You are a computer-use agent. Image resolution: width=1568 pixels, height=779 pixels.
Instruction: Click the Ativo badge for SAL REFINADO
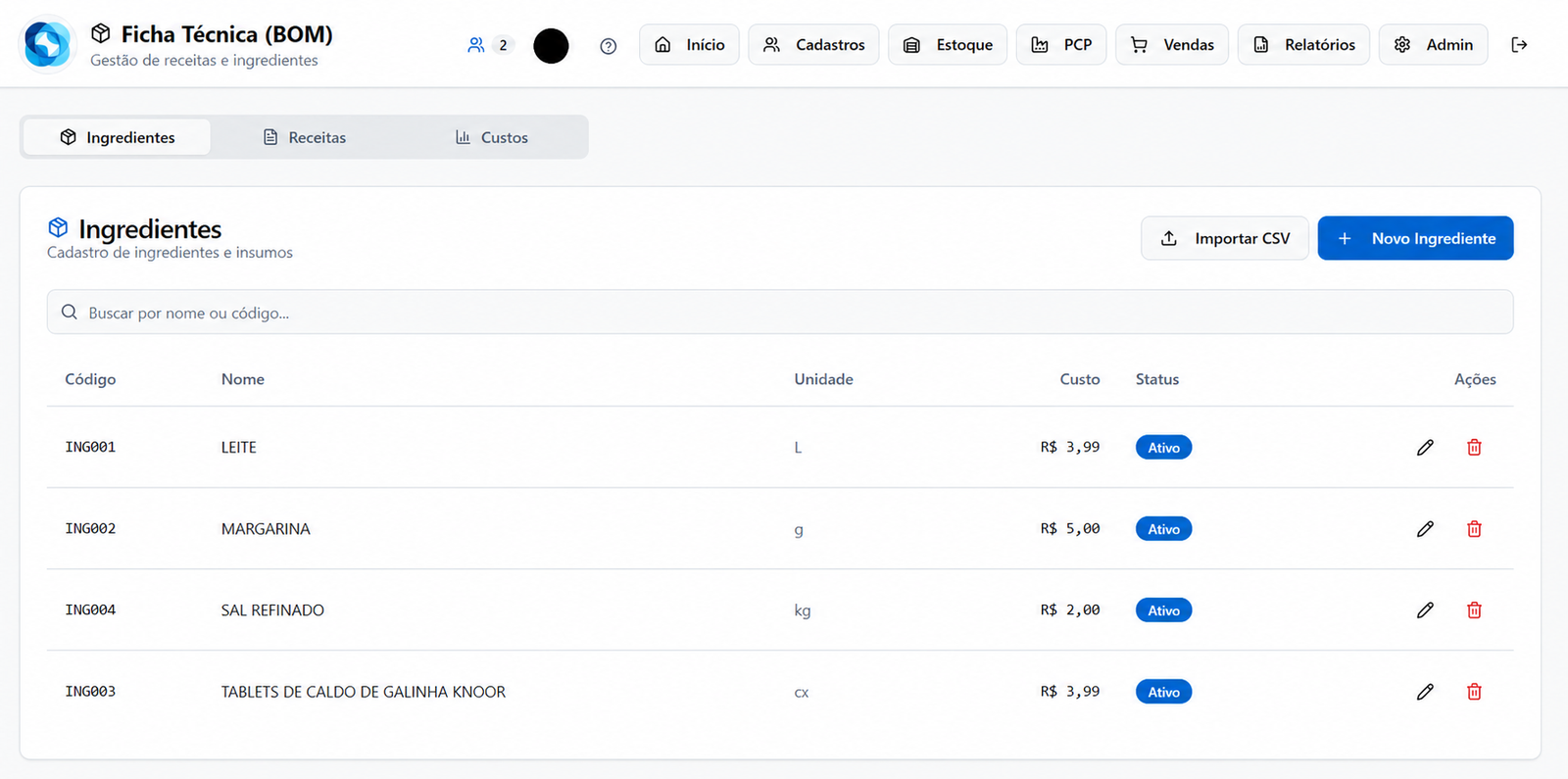1163,610
